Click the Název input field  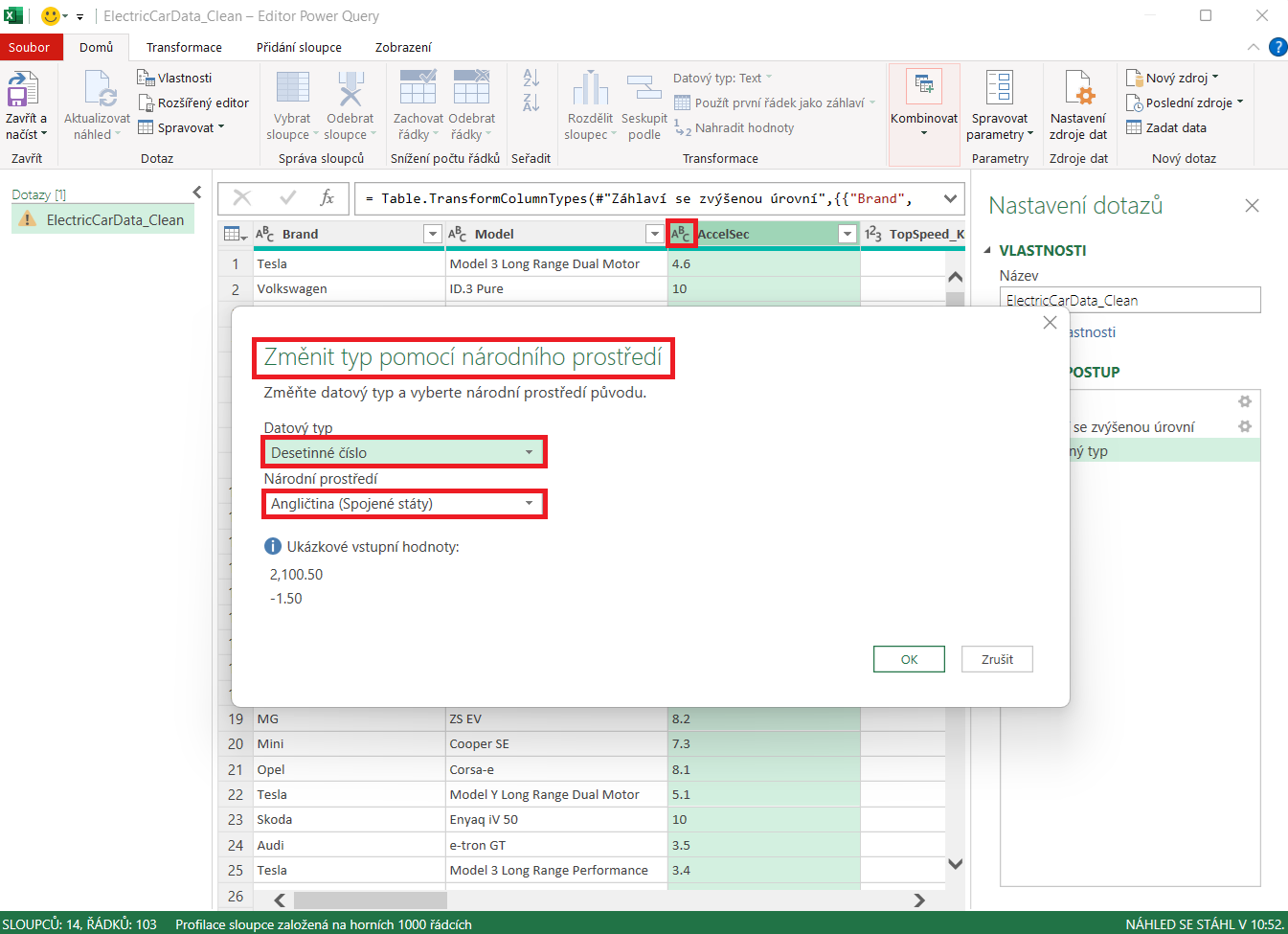click(1130, 300)
